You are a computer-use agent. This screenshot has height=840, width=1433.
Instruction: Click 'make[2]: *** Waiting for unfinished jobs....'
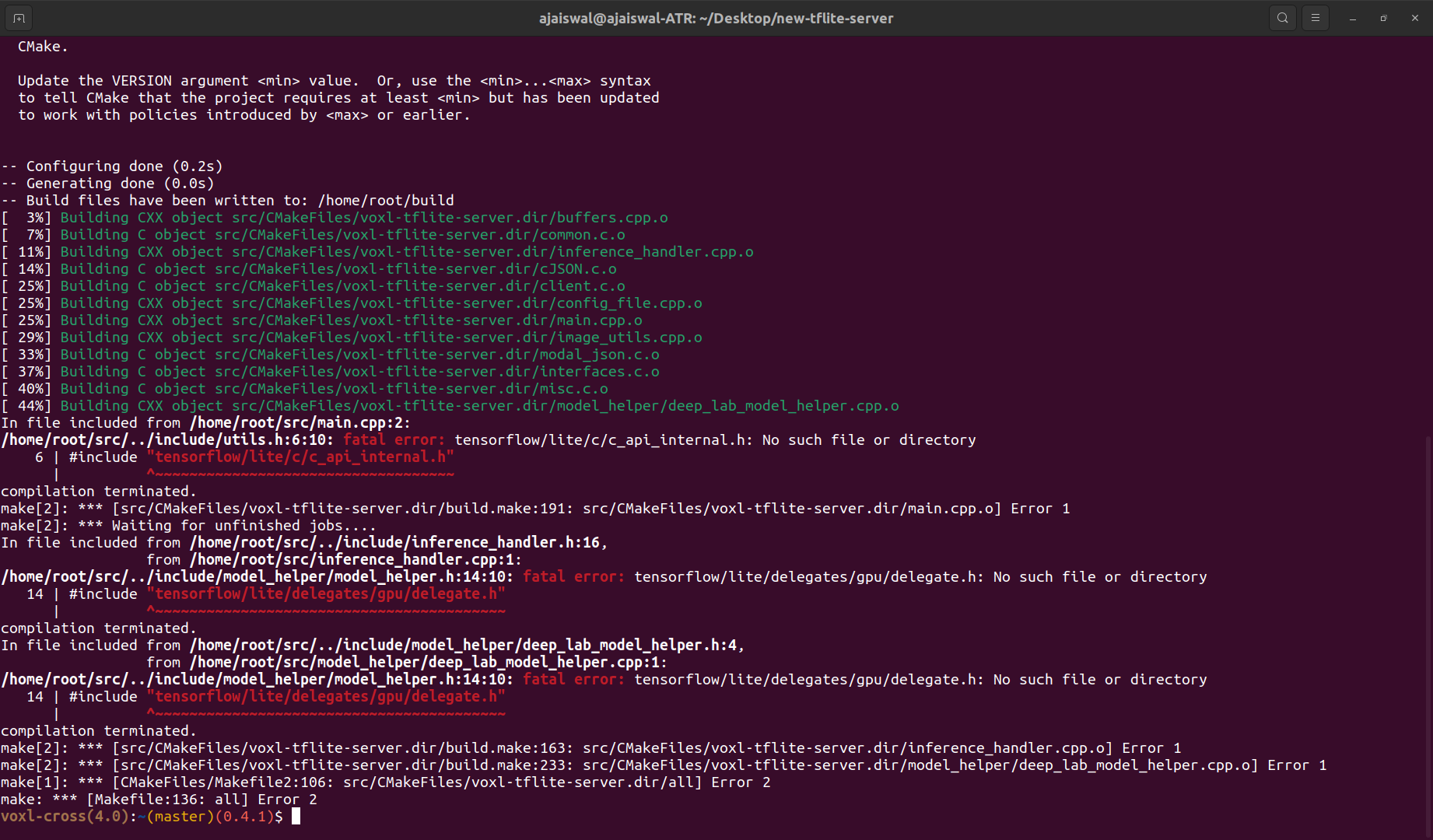pyautogui.click(x=189, y=526)
